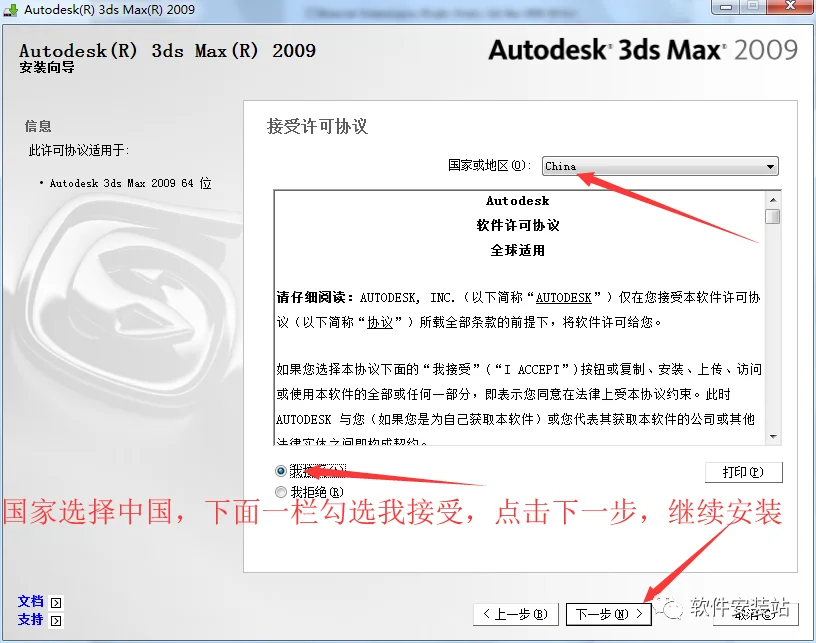Click the underlined AUTODESK term in the license

tap(564, 298)
